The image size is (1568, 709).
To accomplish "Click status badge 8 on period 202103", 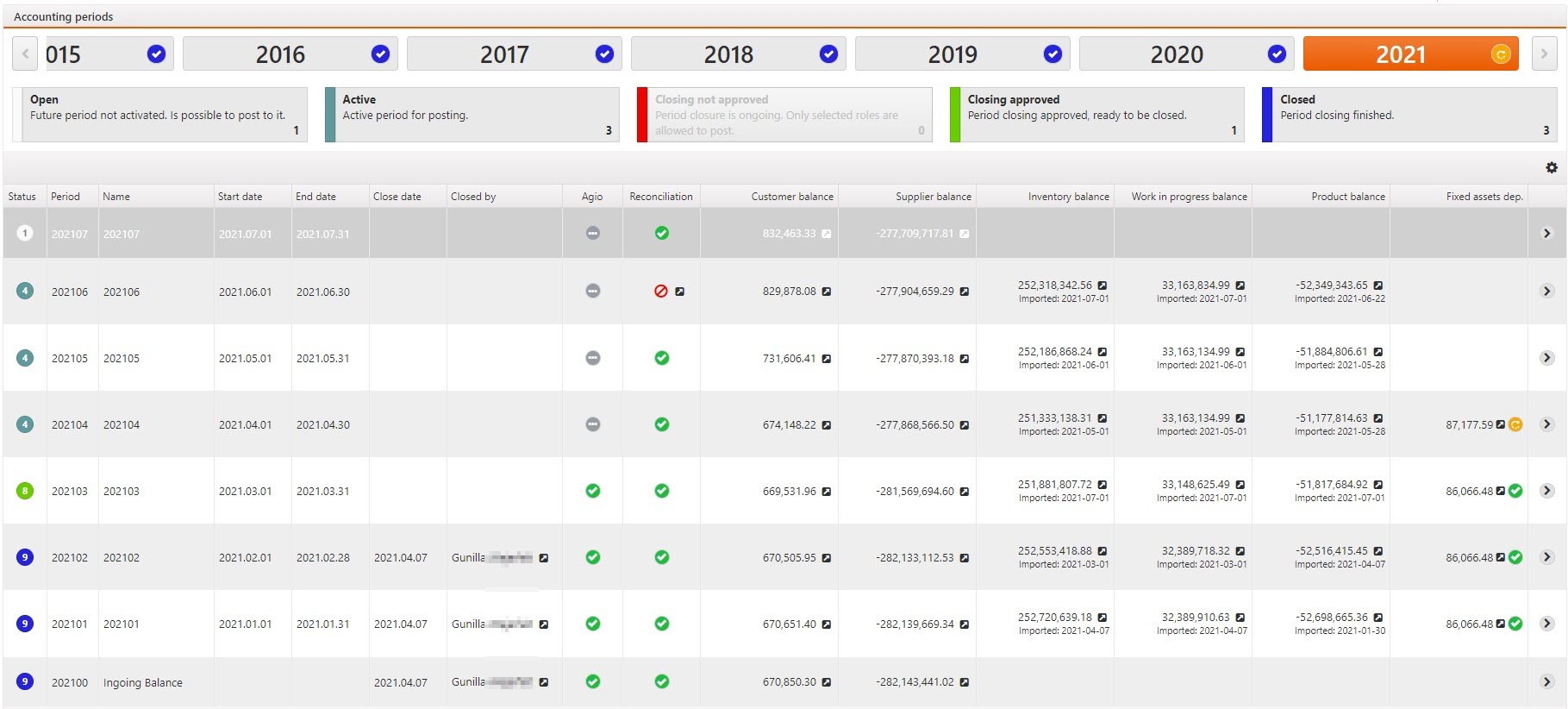I will [x=25, y=491].
